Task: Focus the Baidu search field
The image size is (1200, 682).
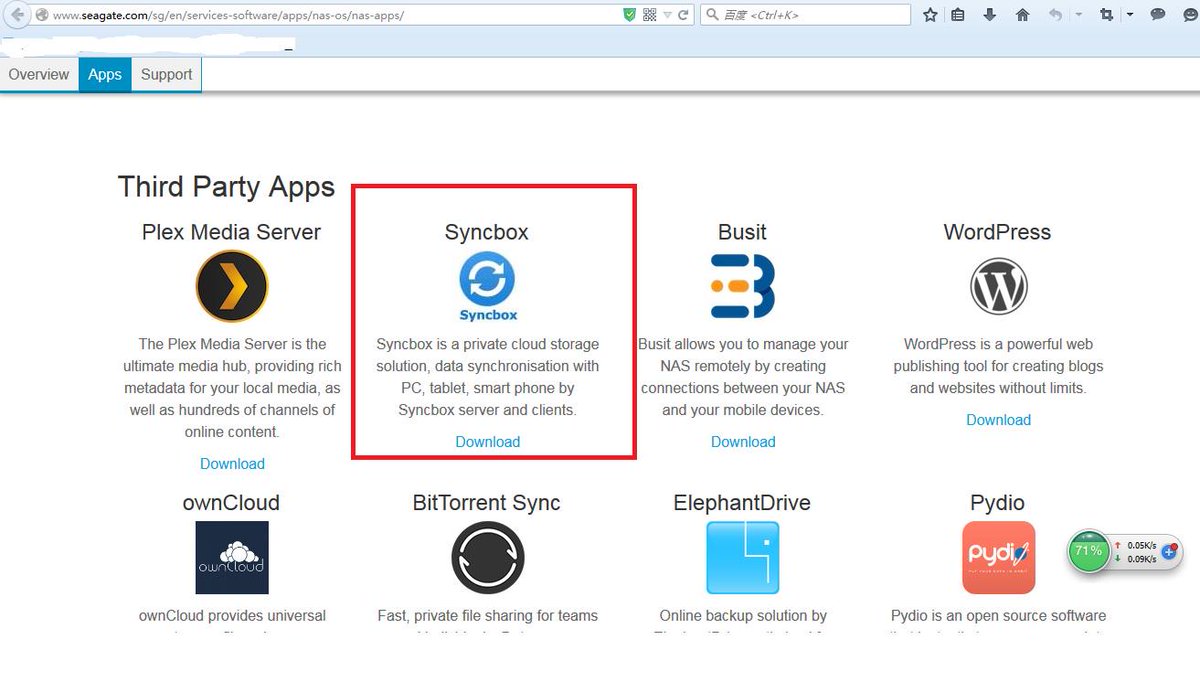Action: (x=806, y=15)
